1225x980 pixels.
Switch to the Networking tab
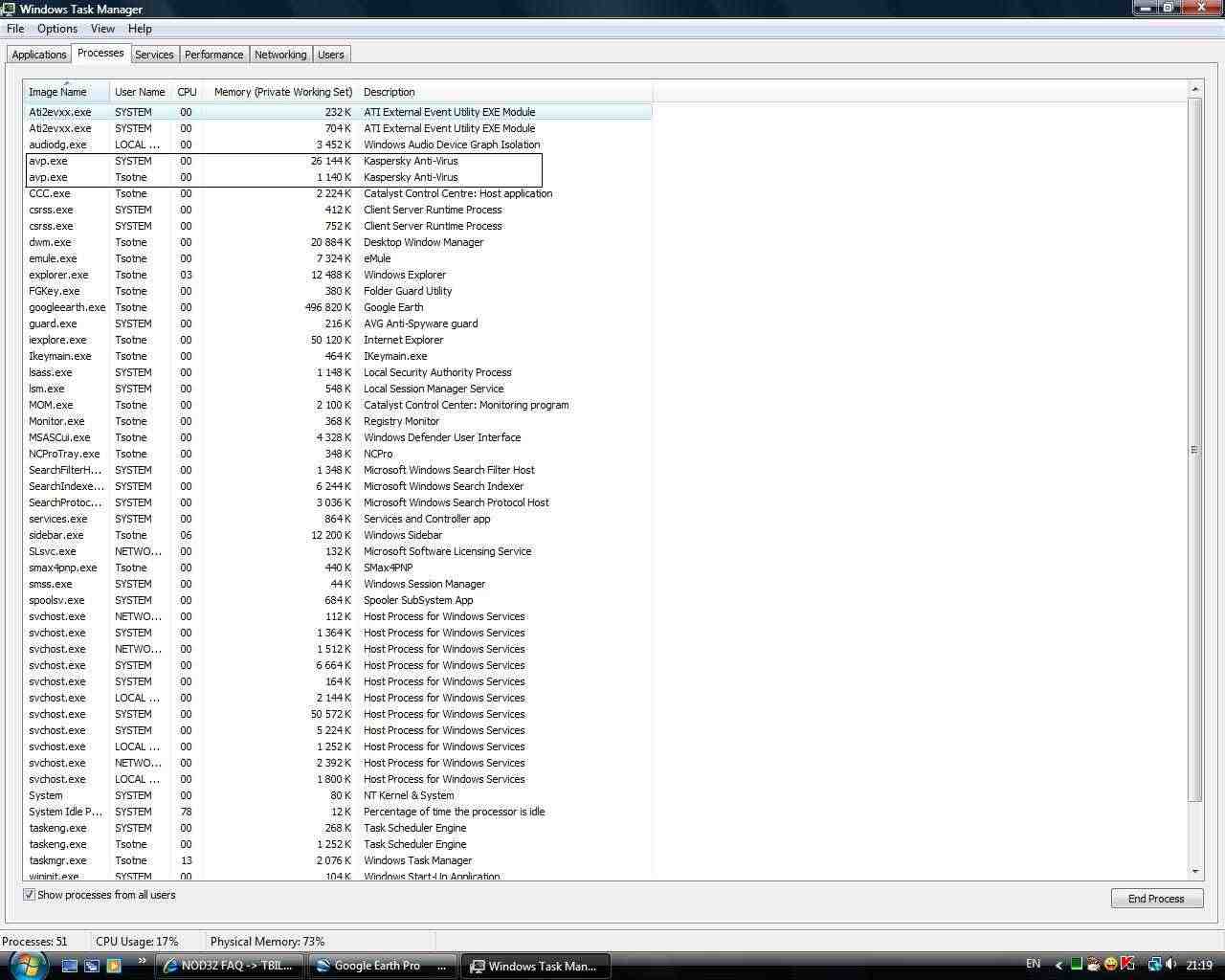point(280,55)
